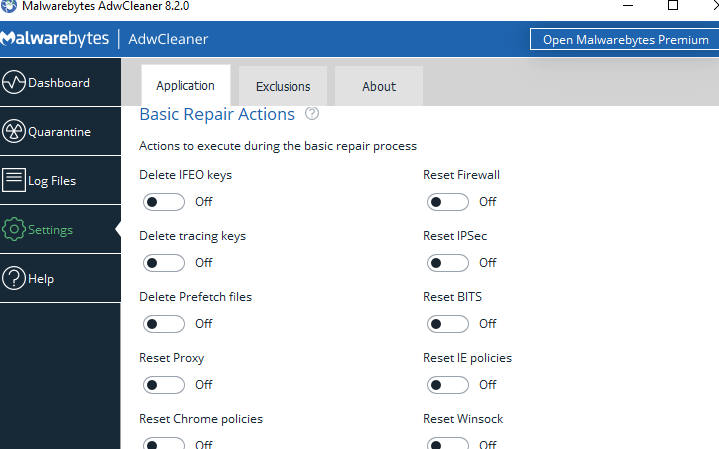719x449 pixels.
Task: Open the About tab
Action: coord(379,87)
